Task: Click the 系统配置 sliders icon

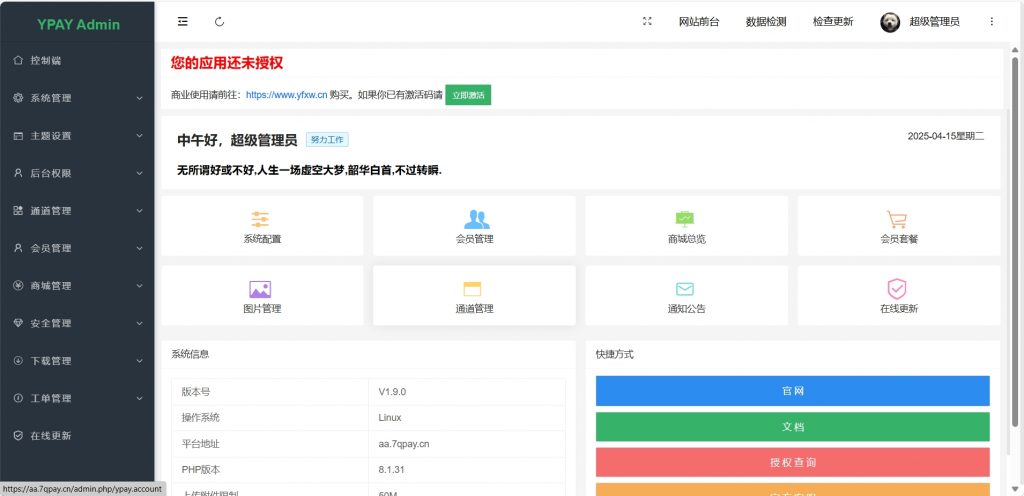Action: (x=260, y=219)
